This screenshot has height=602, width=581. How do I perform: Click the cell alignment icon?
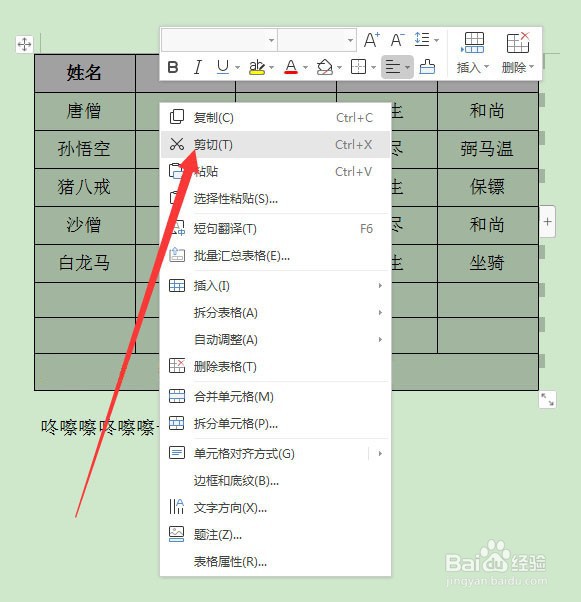click(177, 453)
